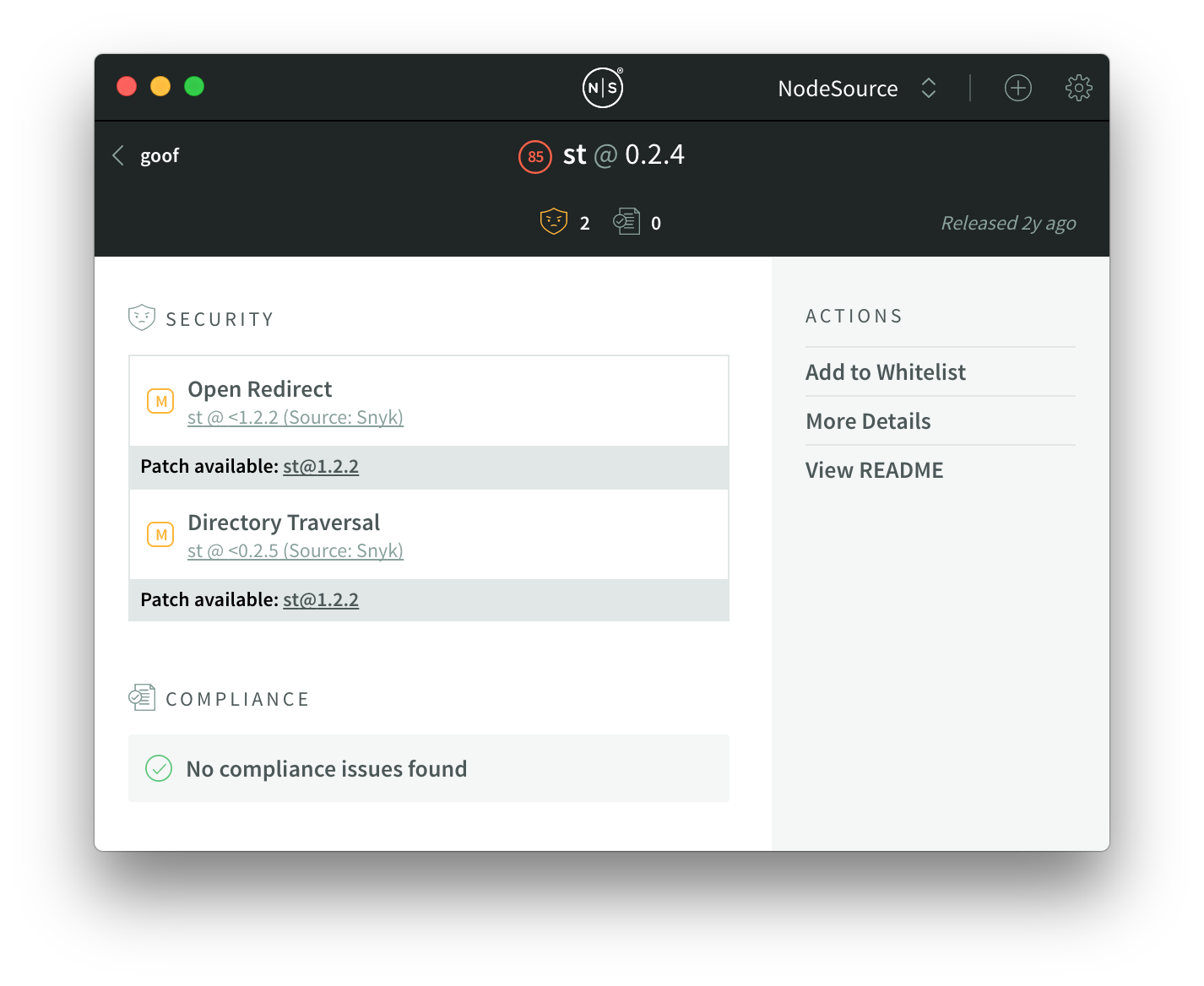Open st@1.2.2 patch link under Open Redirect
This screenshot has width=1204, height=986.
click(321, 467)
